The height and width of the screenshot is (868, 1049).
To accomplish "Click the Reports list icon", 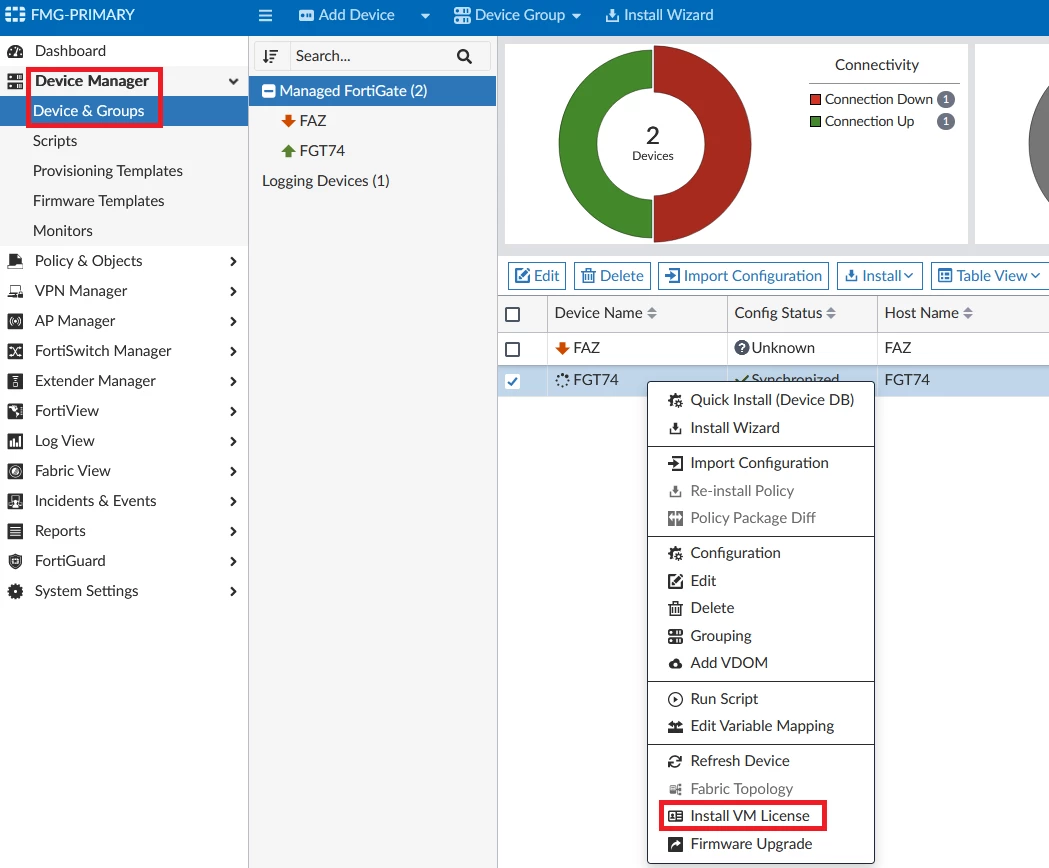I will 15,531.
